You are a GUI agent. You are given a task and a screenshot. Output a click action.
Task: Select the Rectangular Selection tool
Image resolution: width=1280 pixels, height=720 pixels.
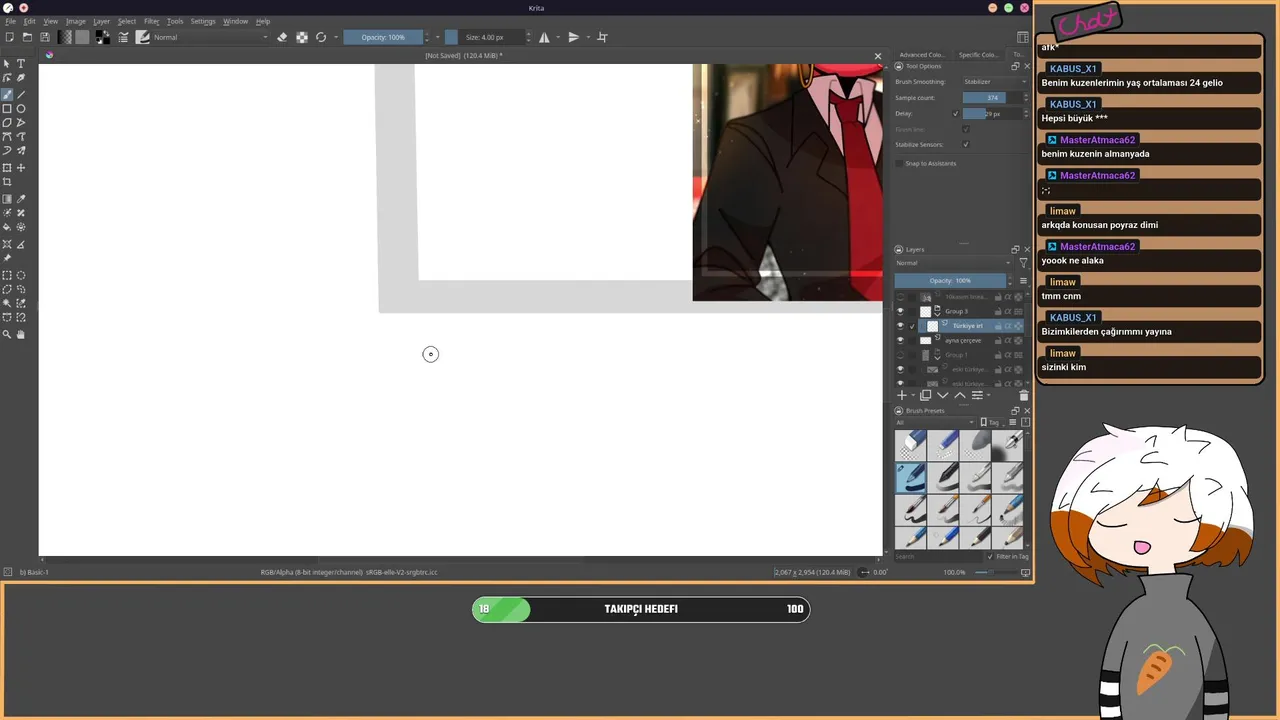coord(7,275)
